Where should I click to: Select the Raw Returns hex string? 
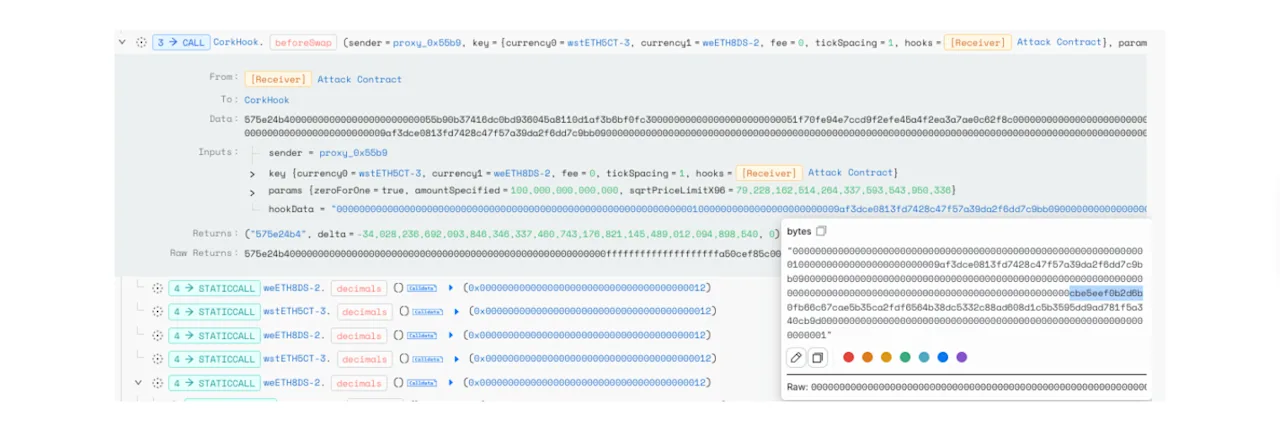(x=512, y=254)
